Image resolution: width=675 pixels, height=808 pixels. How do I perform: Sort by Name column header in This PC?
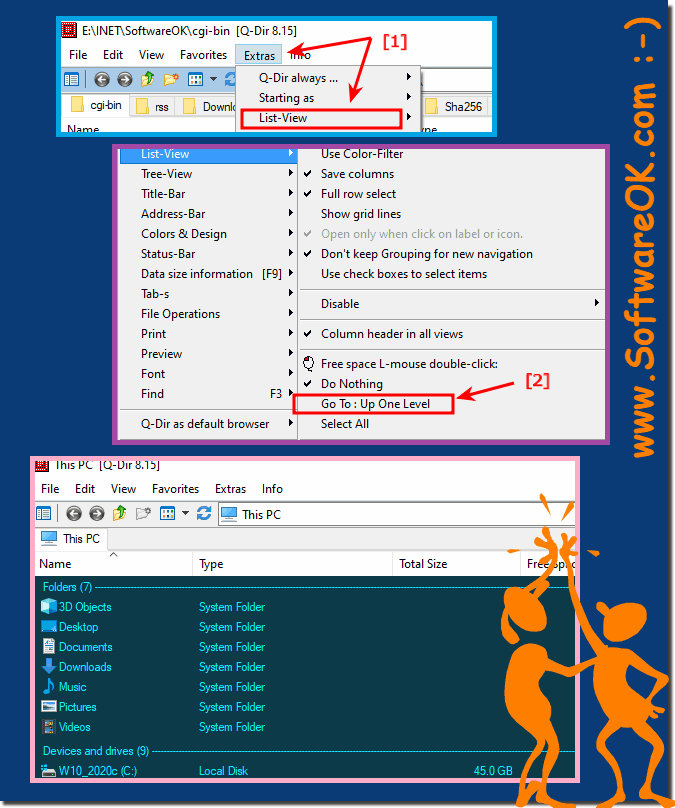(114, 564)
